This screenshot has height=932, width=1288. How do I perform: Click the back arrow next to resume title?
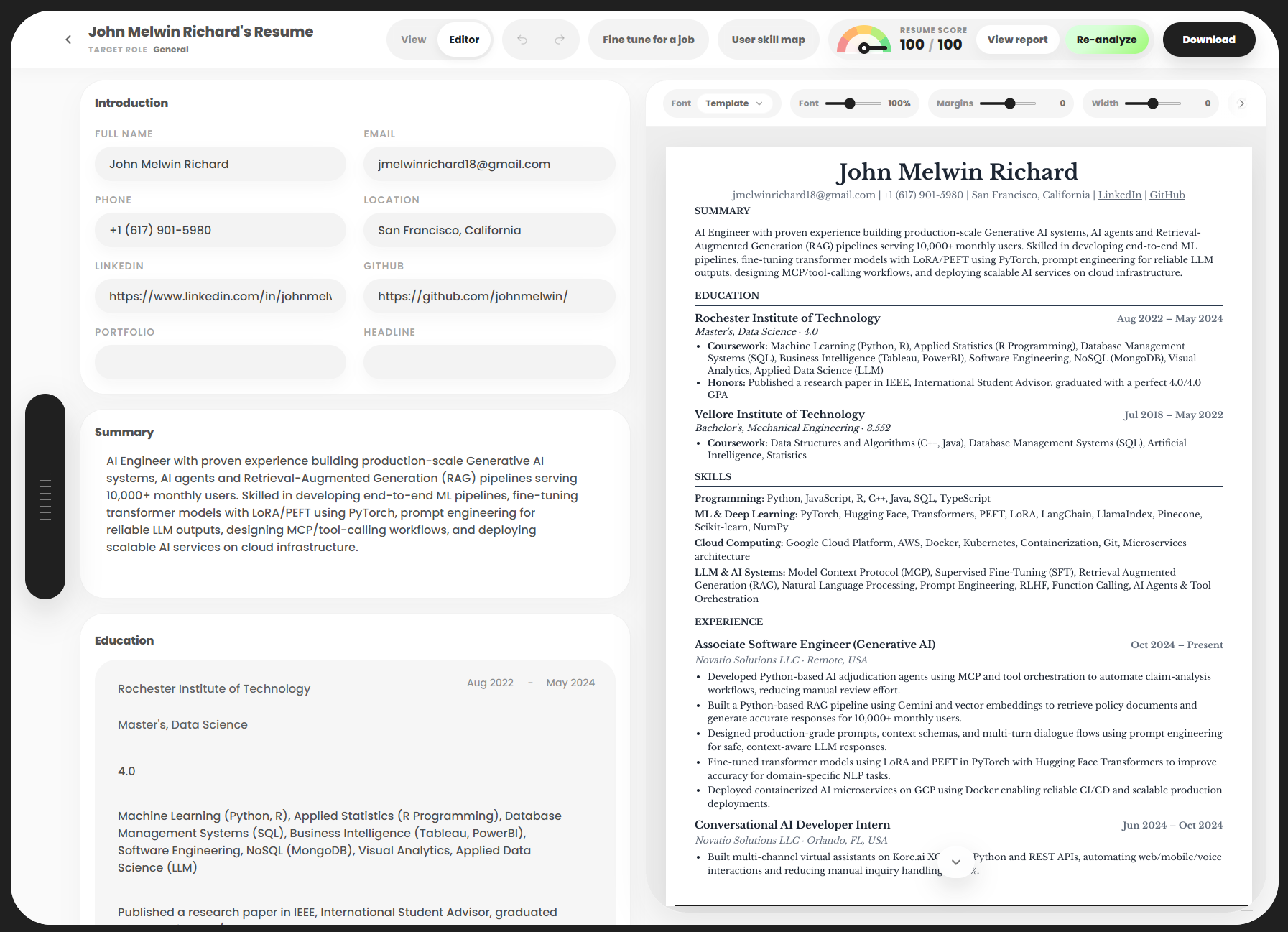point(68,40)
